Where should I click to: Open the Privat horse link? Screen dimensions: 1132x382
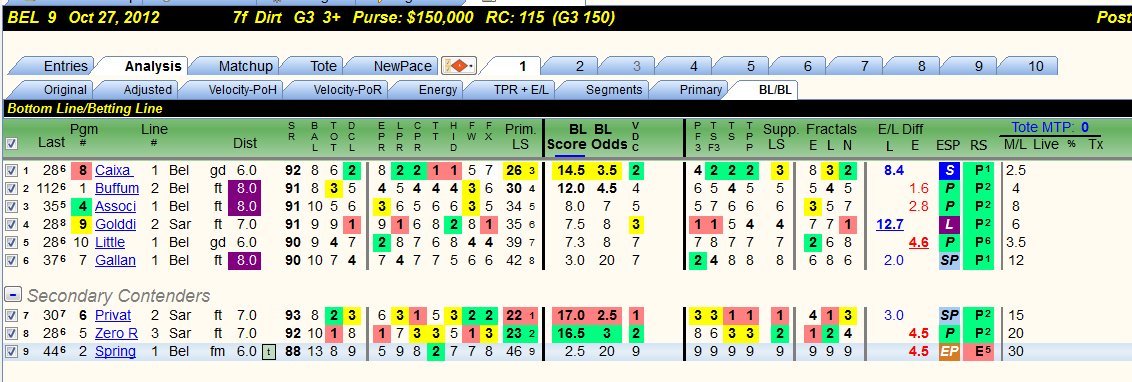click(x=114, y=316)
